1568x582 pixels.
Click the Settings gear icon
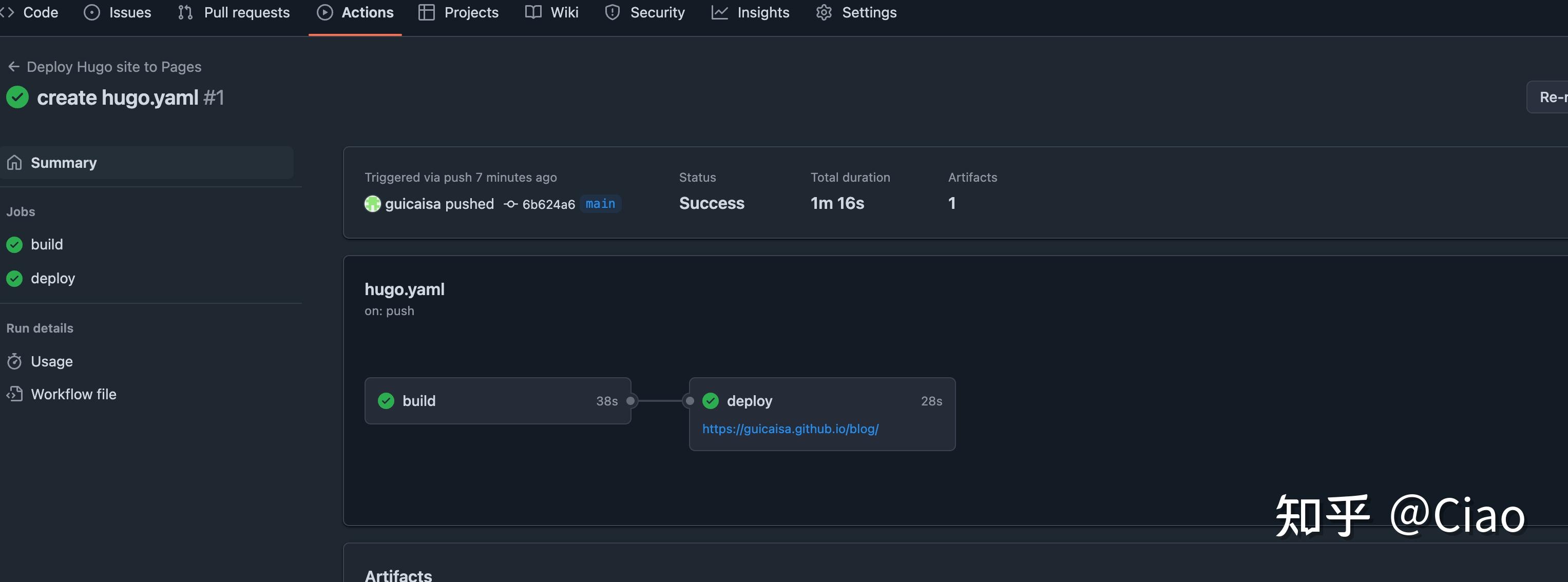824,12
